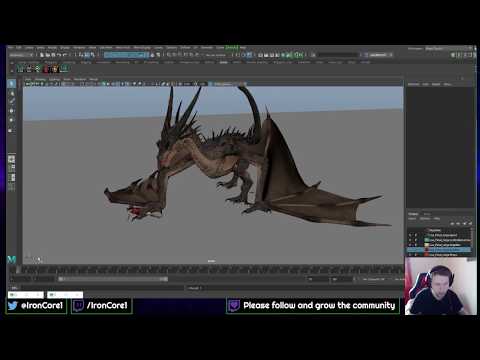Toggle visibility of red swatch layer

(410, 255)
